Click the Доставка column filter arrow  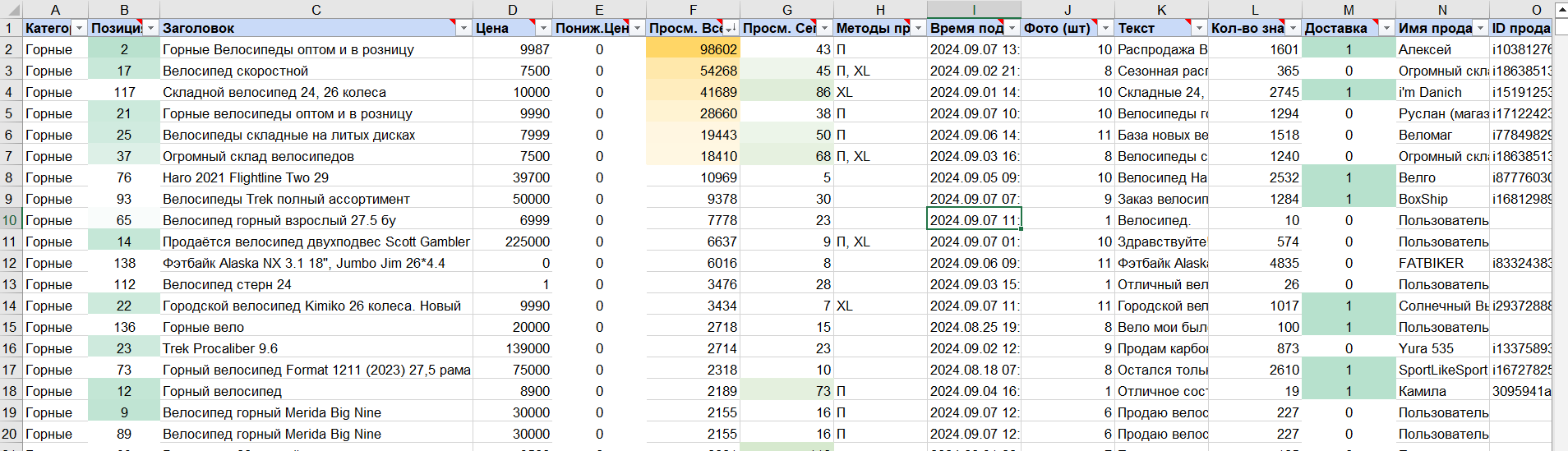coord(1386,28)
